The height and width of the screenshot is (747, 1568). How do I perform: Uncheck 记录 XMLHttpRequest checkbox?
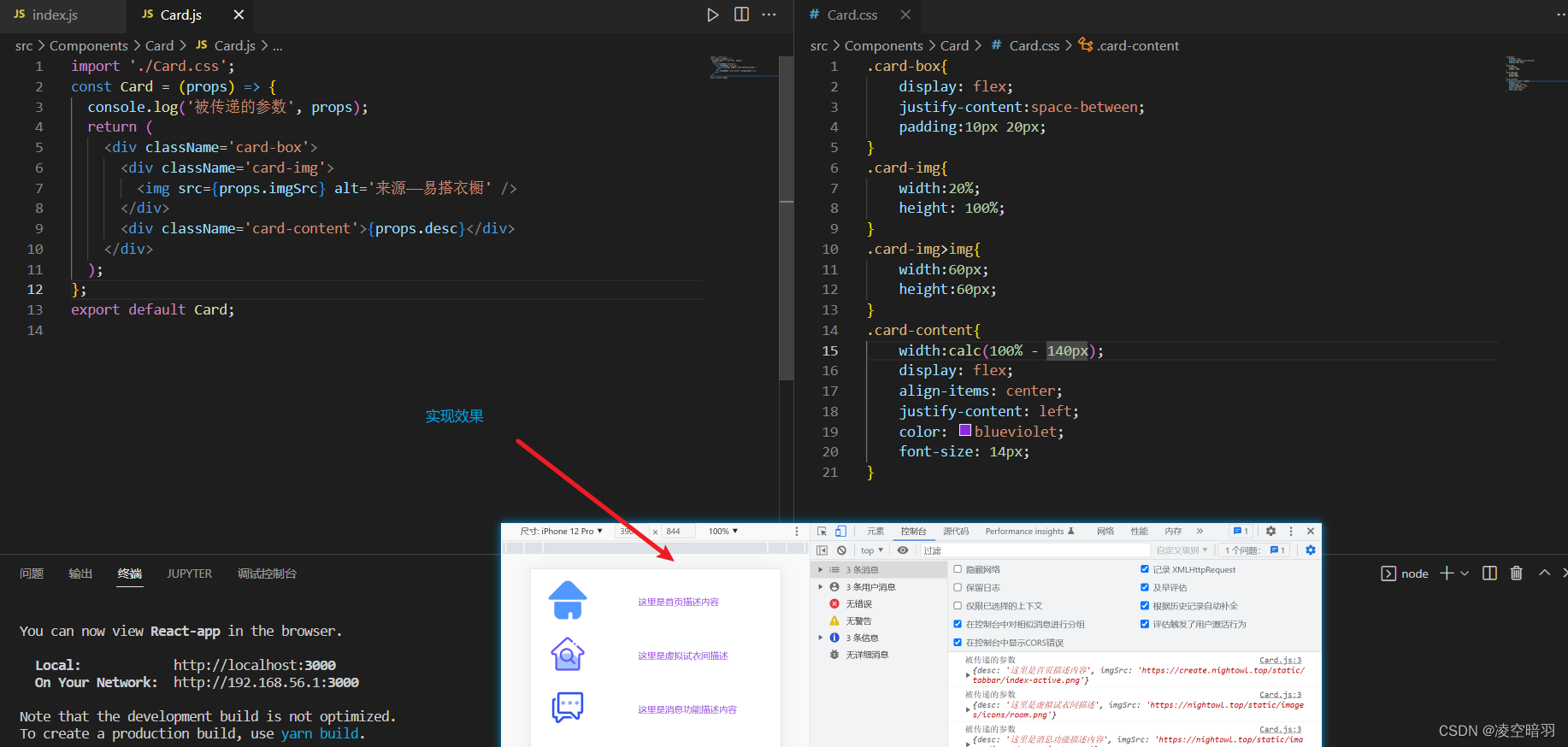tap(1145, 569)
